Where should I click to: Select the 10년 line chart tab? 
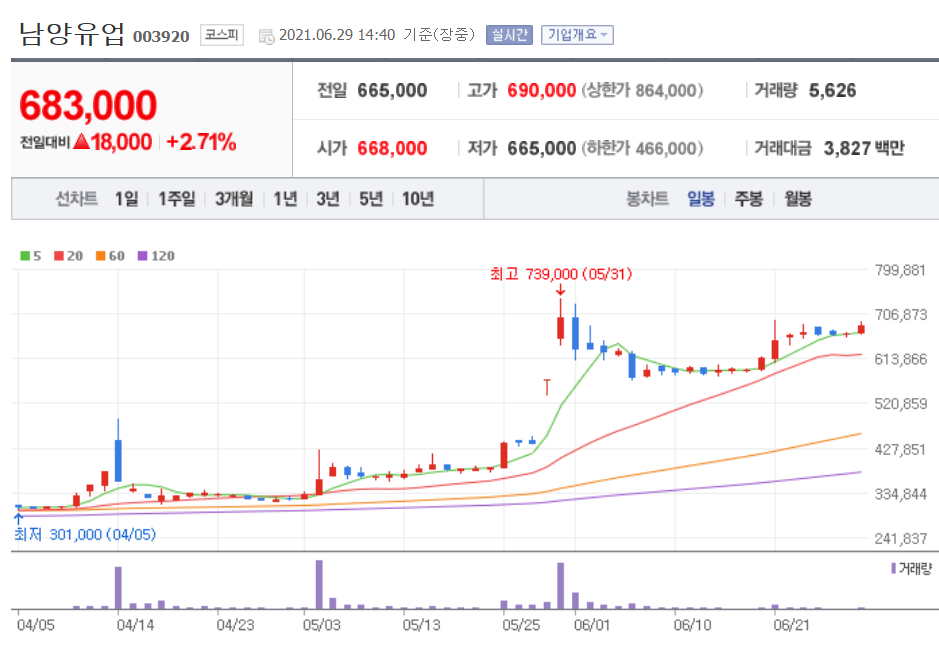(418, 198)
